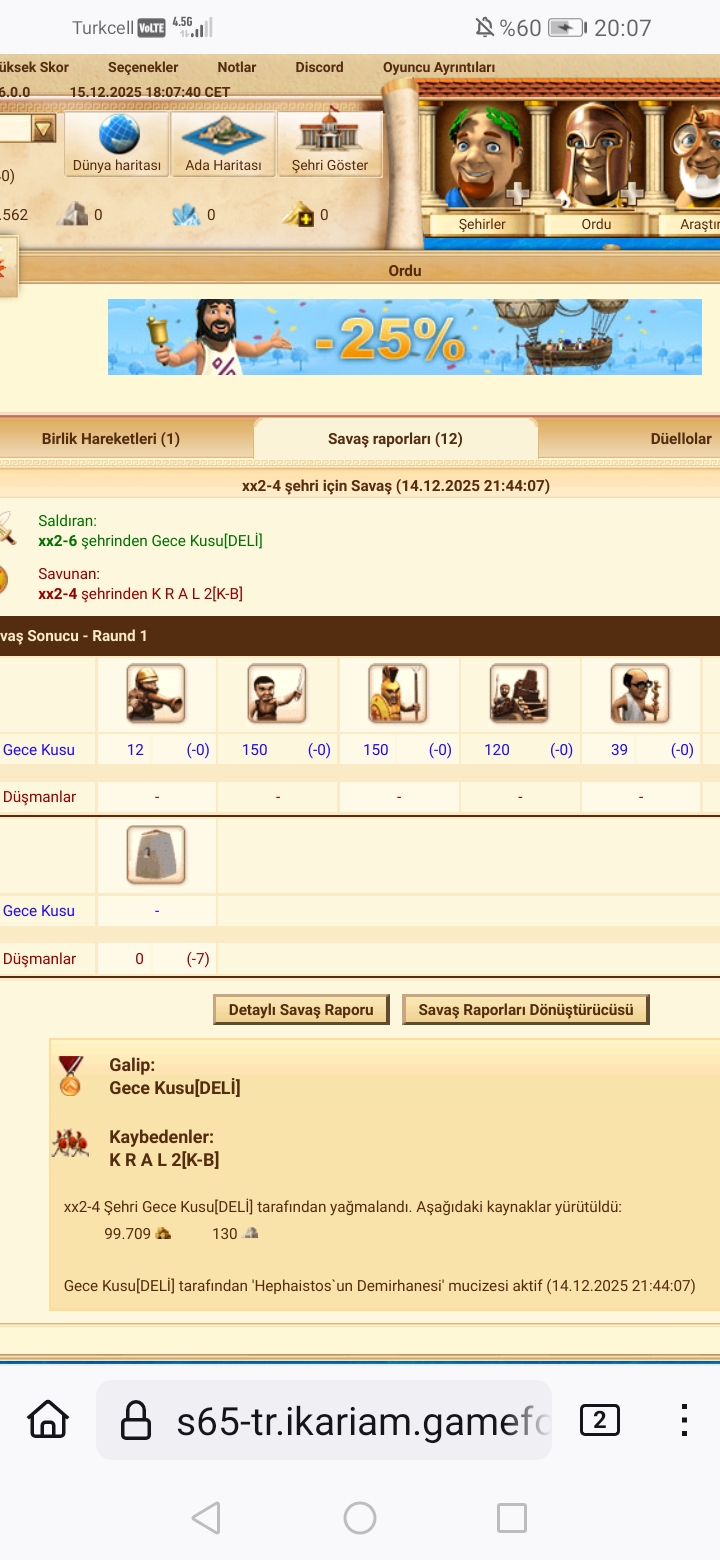This screenshot has width=720, height=1560.
Task: Switch to Birlik Hareketleri (1) tab
Action: 111,439
